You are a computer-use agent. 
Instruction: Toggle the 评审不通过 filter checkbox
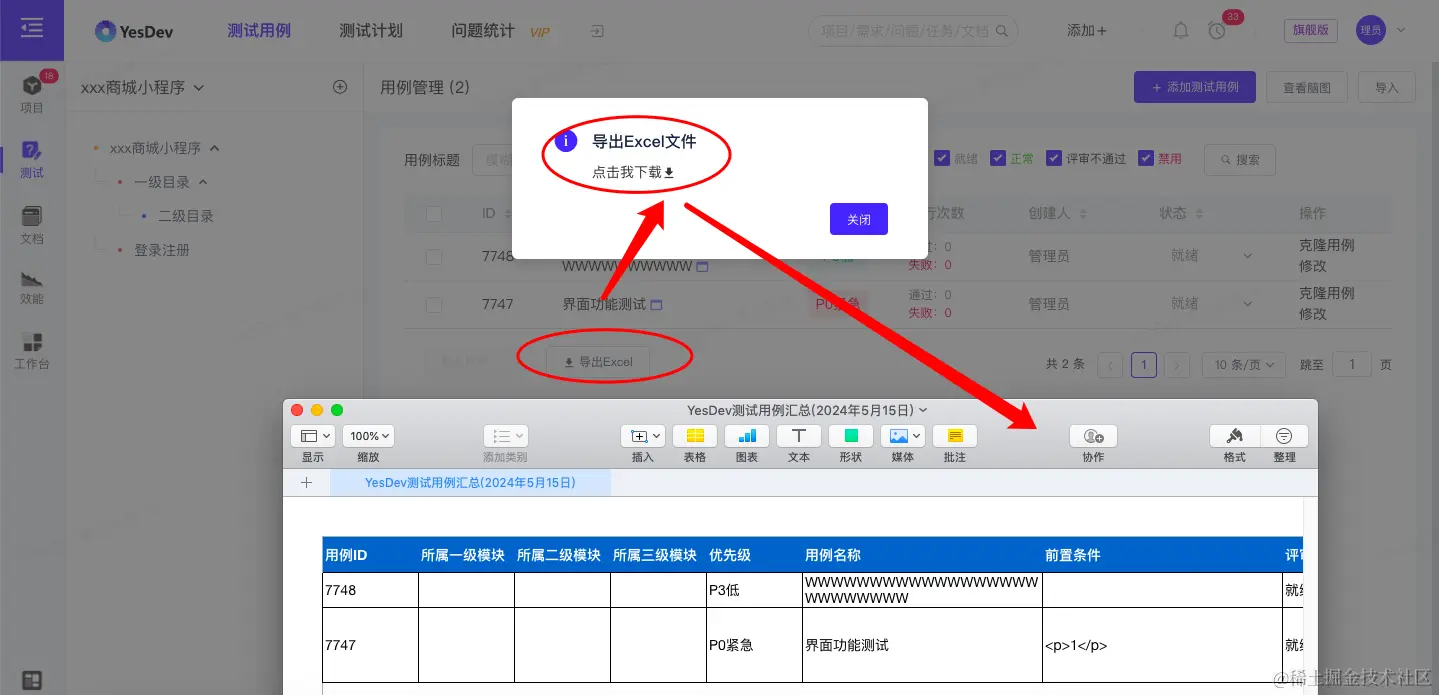click(1054, 158)
